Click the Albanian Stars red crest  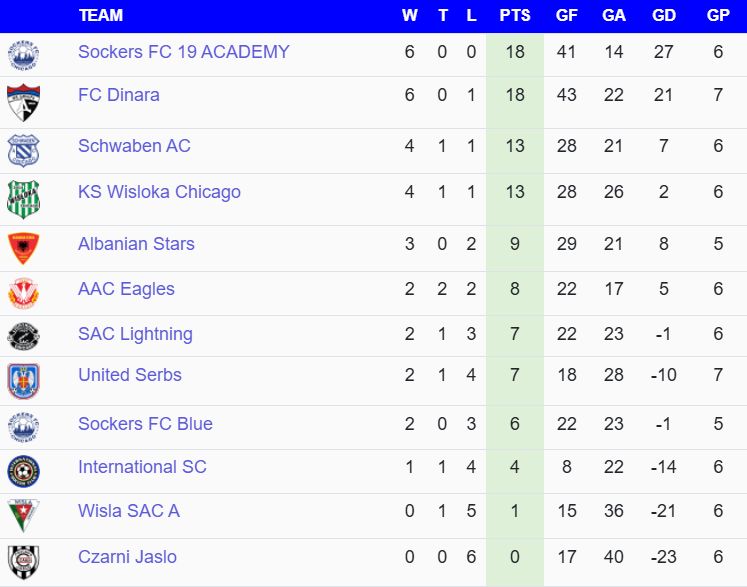pos(22,246)
